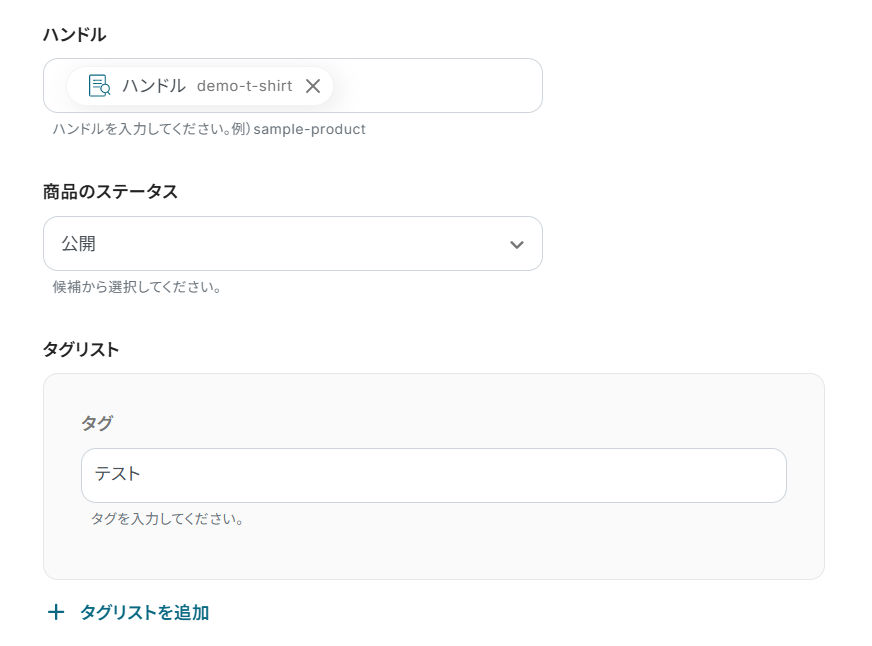Click the タグ field label

97,423
